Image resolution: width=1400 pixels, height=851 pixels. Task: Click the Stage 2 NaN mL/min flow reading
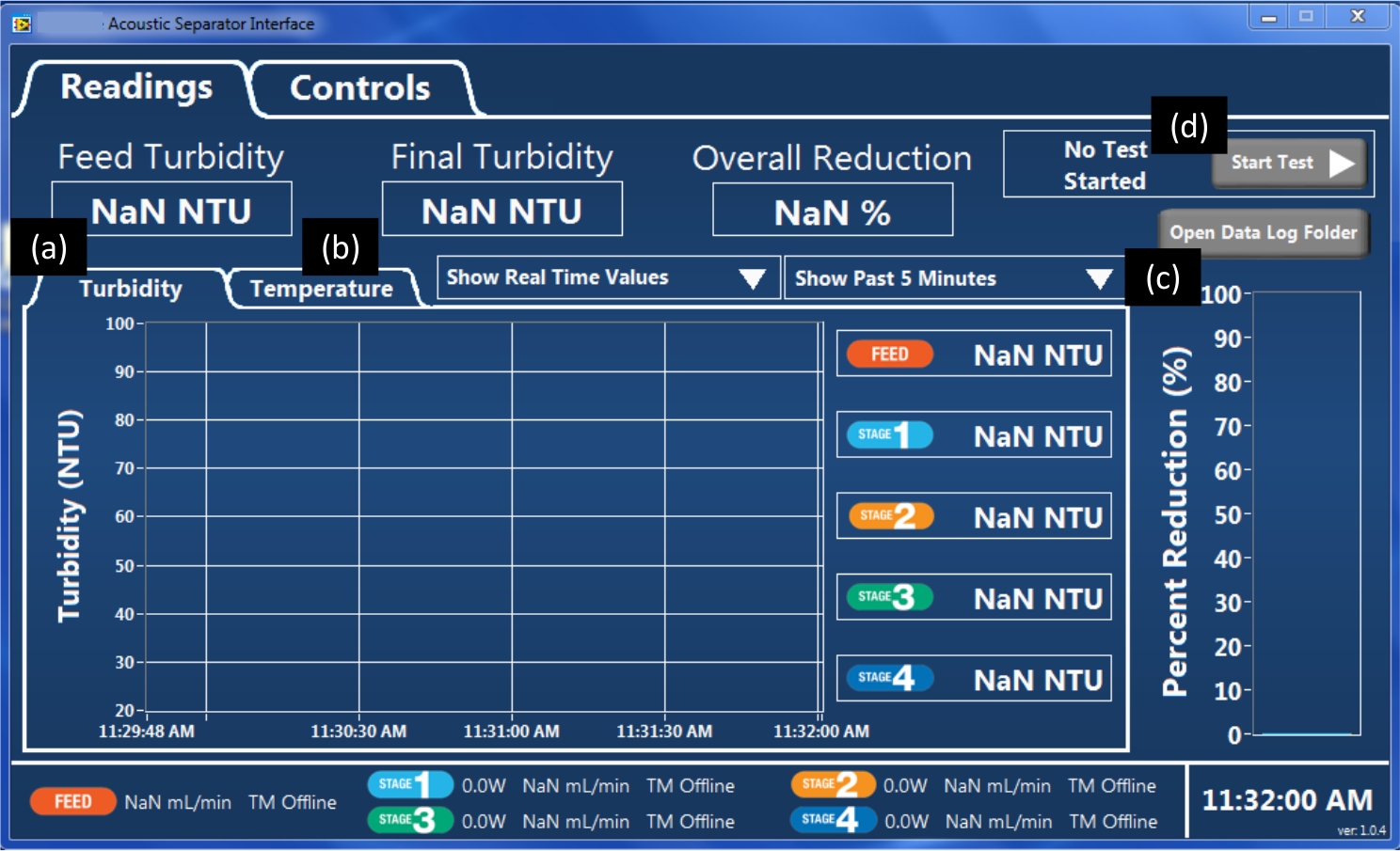click(997, 785)
